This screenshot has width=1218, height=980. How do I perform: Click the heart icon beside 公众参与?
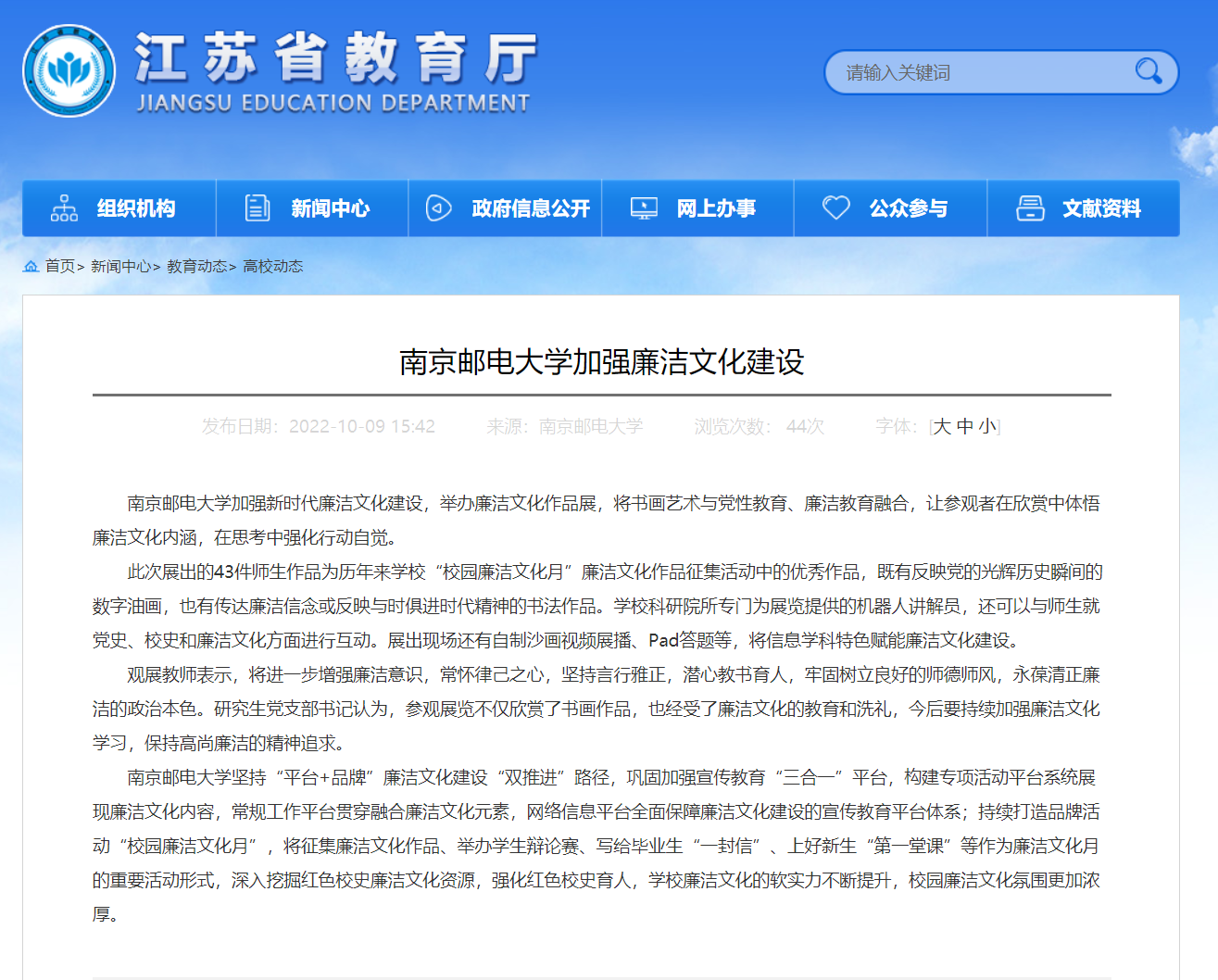pos(835,208)
